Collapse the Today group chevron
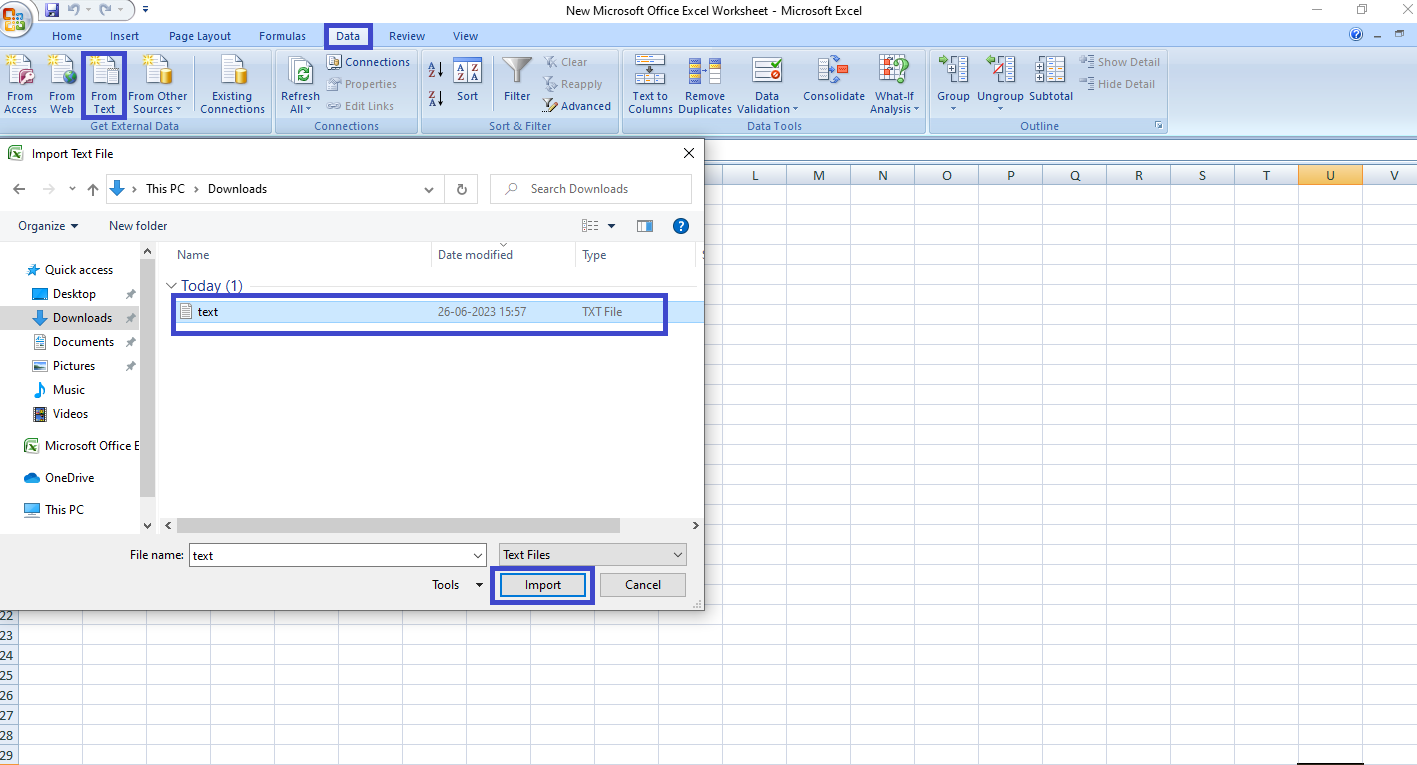1417x765 pixels. coord(171,286)
